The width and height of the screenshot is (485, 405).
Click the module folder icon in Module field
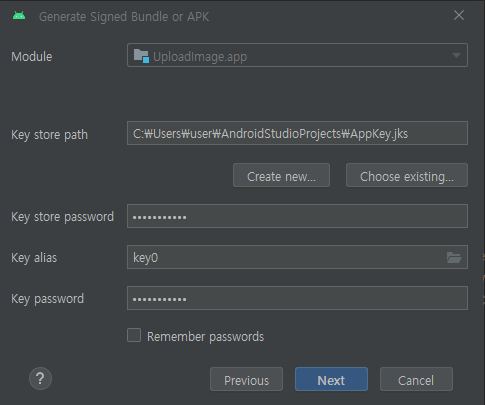pyautogui.click(x=141, y=56)
